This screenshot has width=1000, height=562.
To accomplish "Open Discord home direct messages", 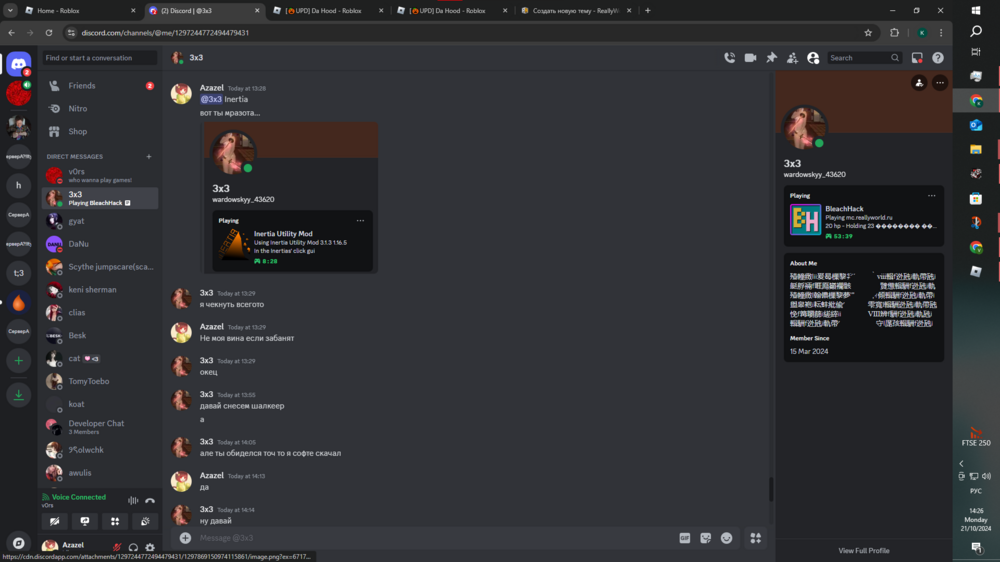I will (x=18, y=64).
